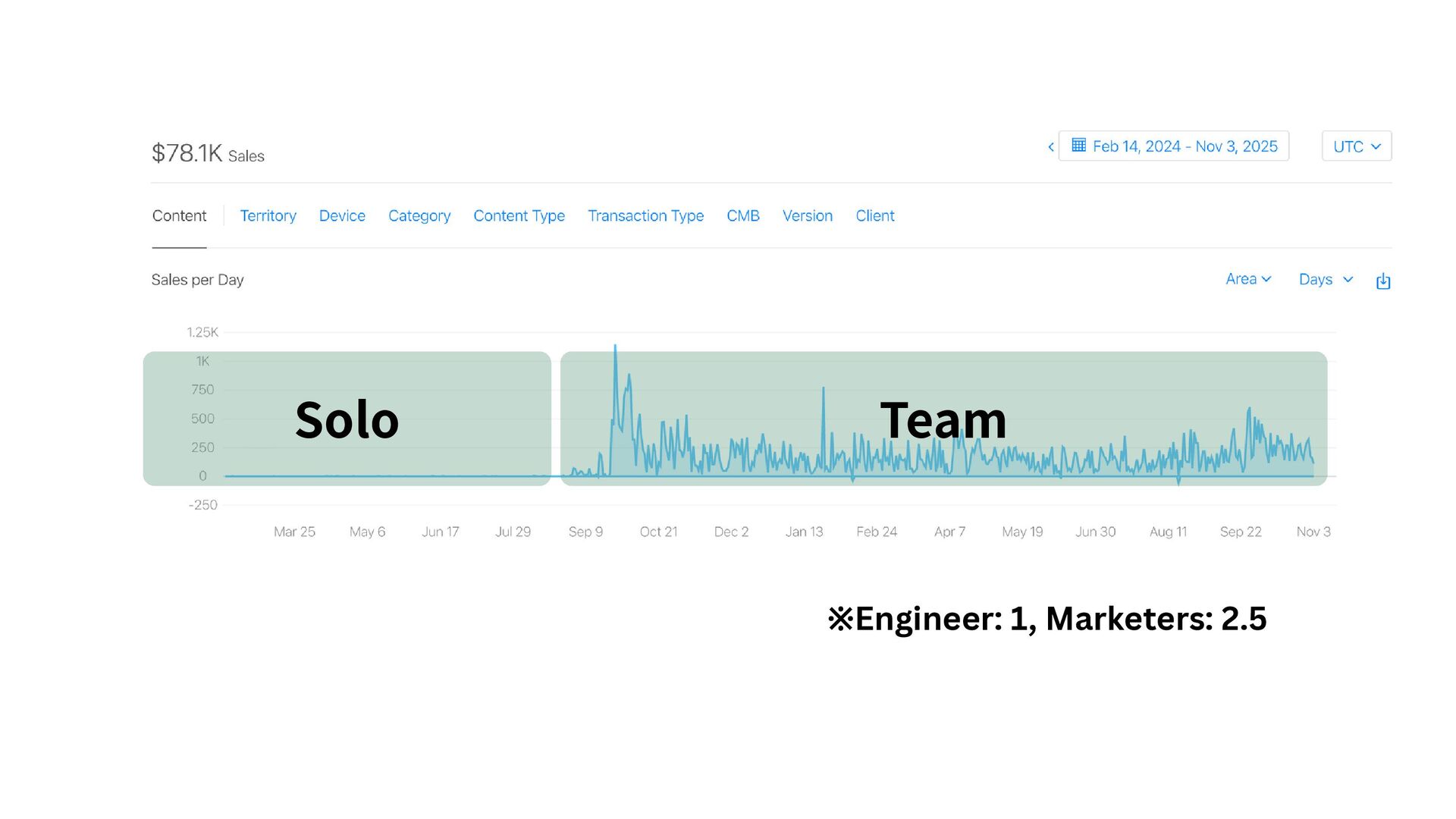Viewport: 1456px width, 819px height.
Task: Select the Content Type tab
Action: point(519,216)
